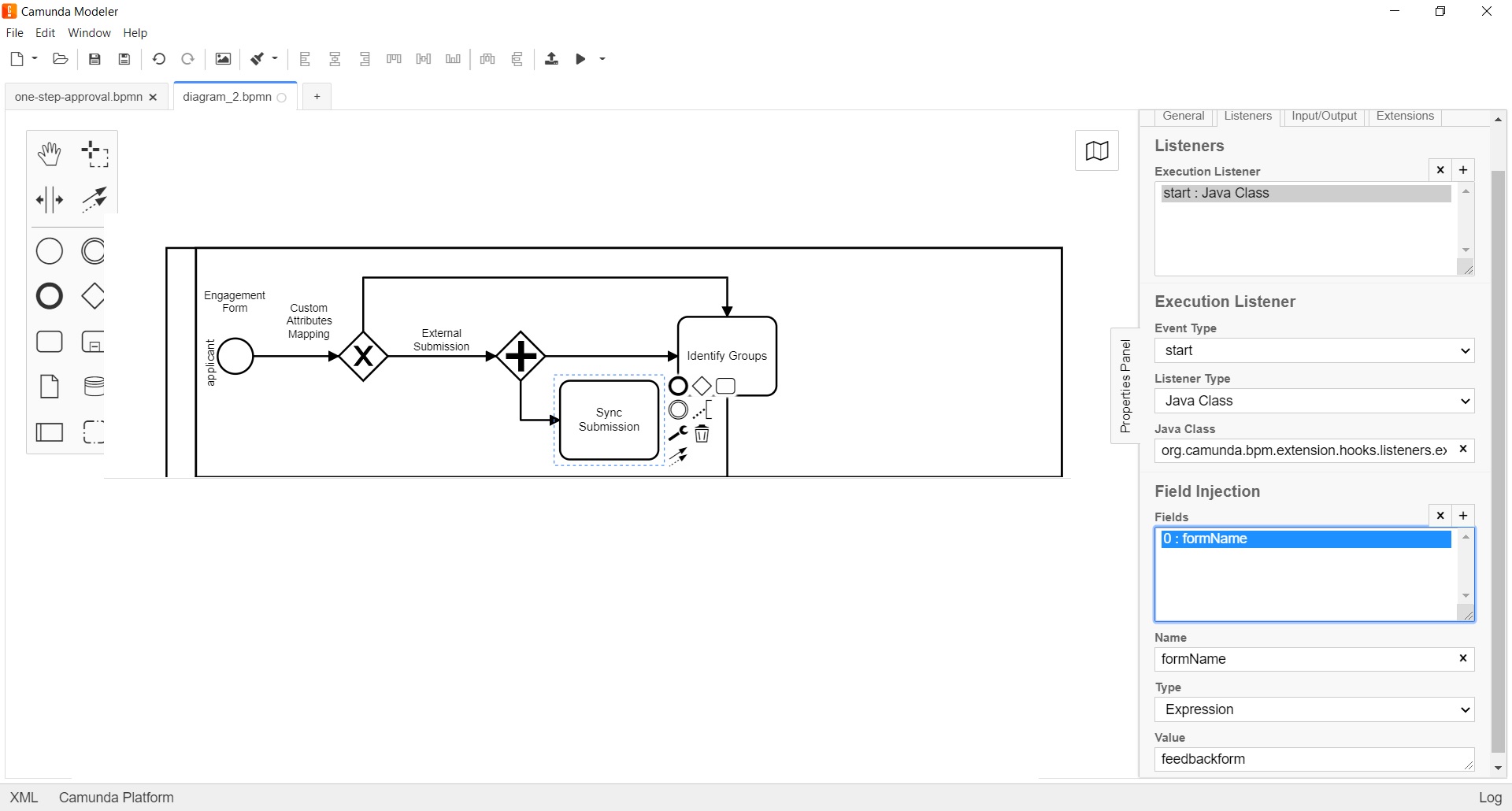Align elements center horizontally
1512x811 pixels.
(335, 59)
